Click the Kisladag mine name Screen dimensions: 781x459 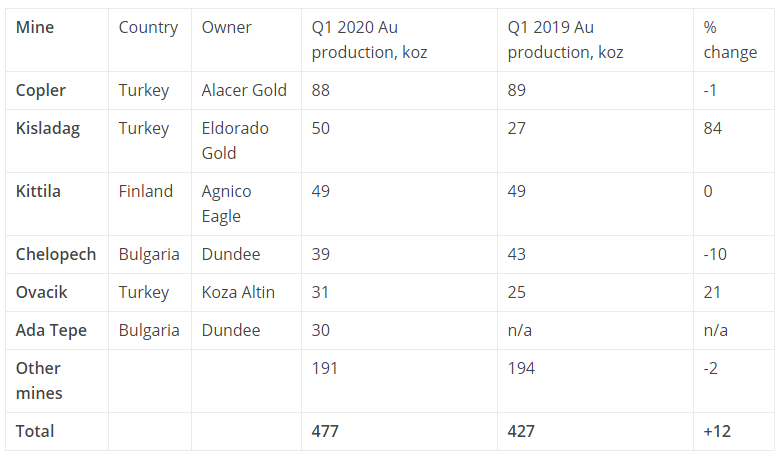[49, 128]
